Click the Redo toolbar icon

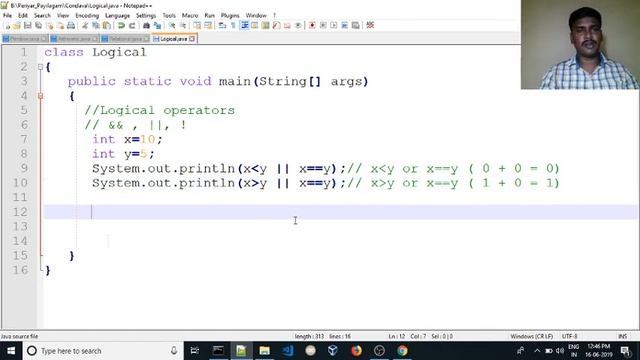(x=132, y=25)
